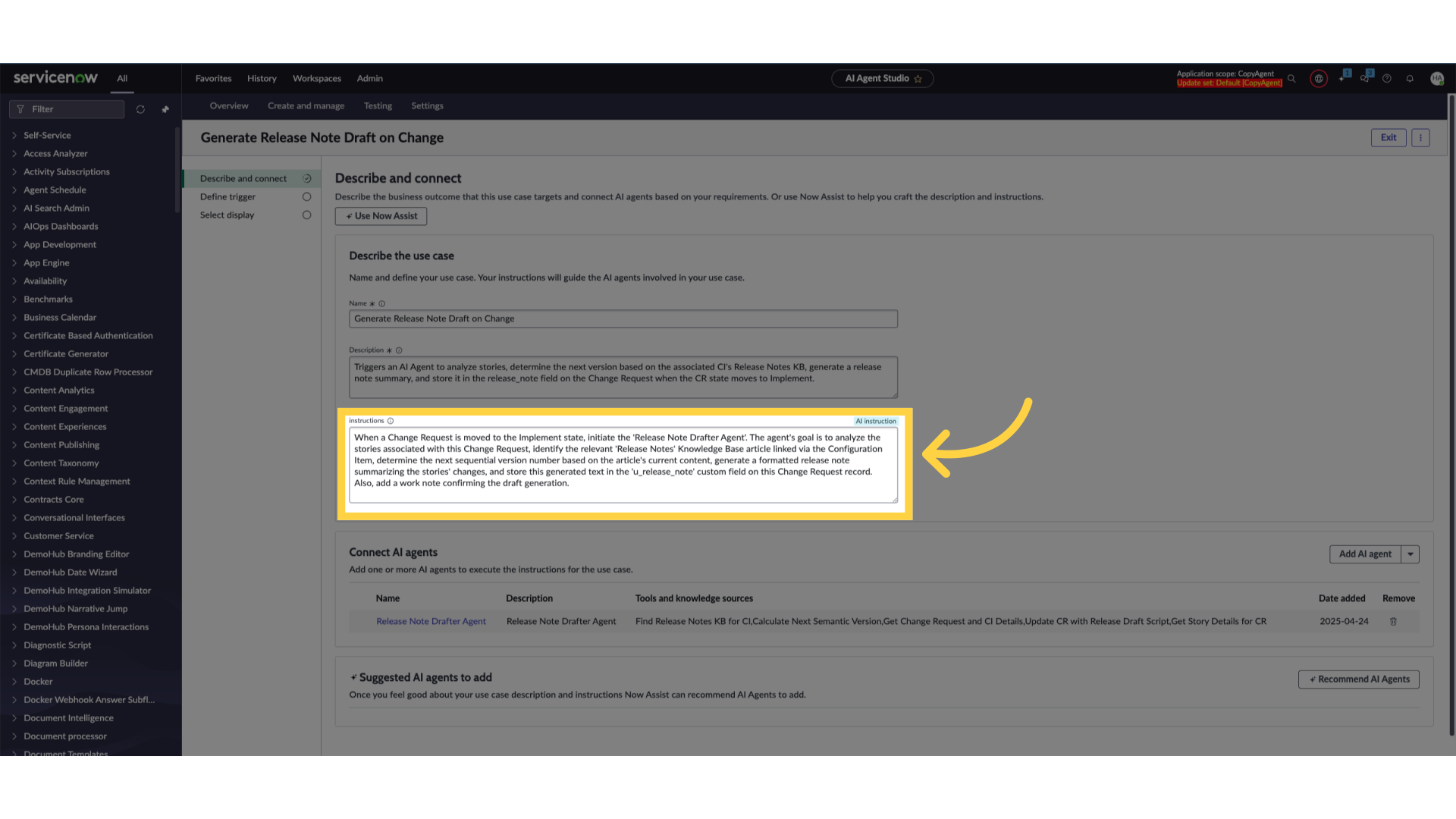Switch to the Testing tab
1456x819 pixels.
[x=378, y=106]
